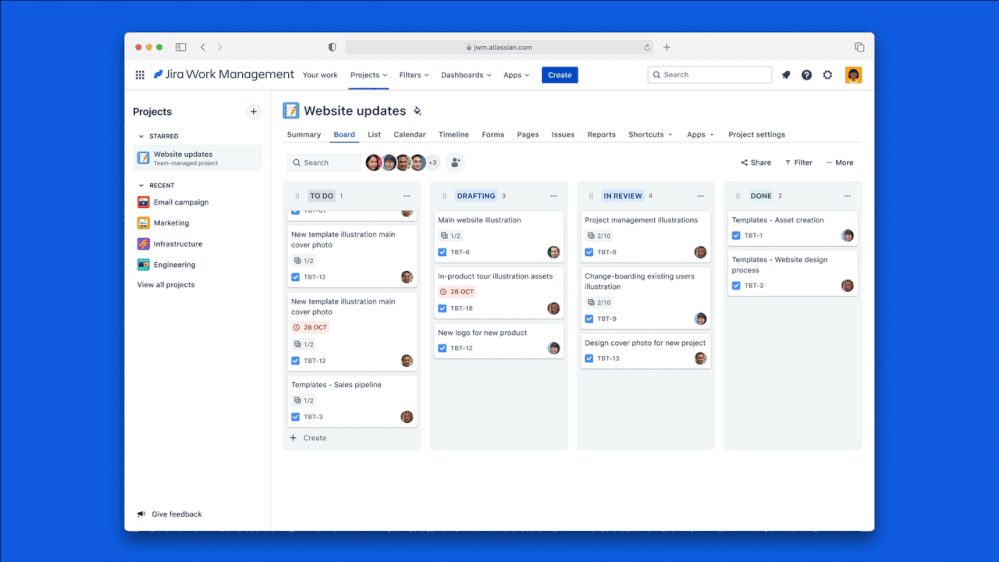Screen dimensions: 999x562
Task: Open DRAFTING column more options
Action: [554, 196]
